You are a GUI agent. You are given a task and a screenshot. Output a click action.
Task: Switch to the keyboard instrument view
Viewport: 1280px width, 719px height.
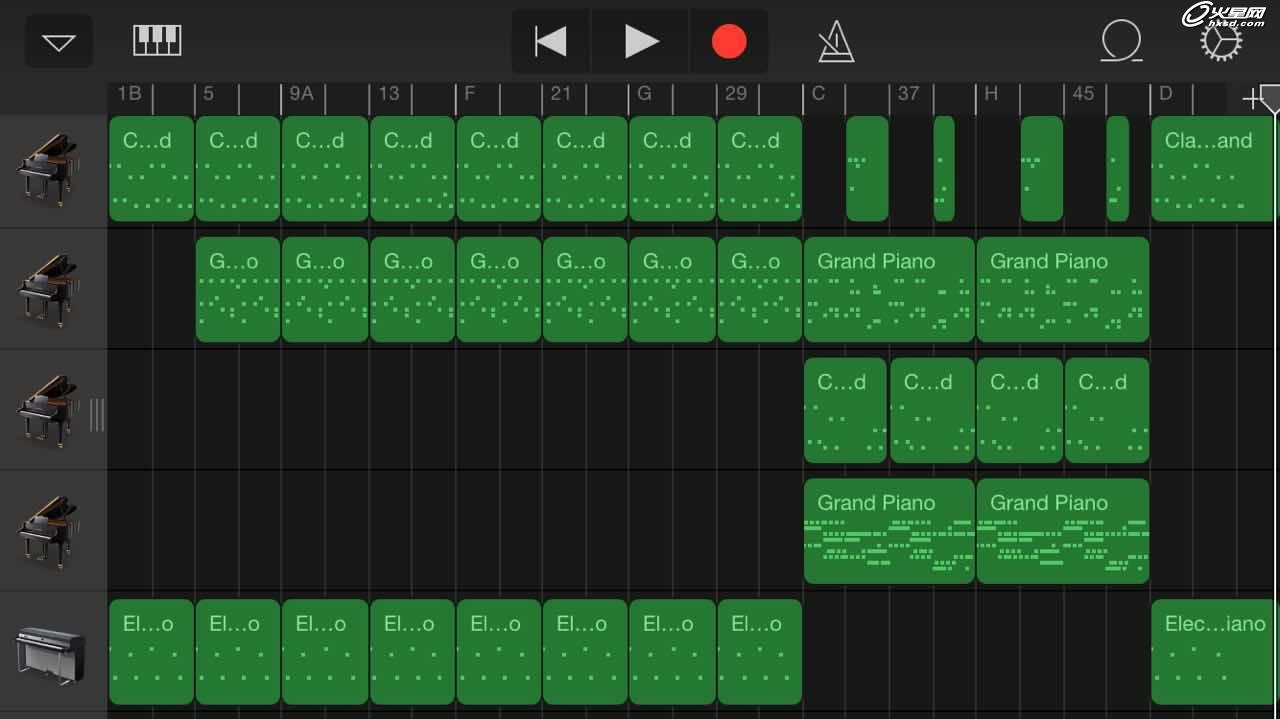pos(157,41)
